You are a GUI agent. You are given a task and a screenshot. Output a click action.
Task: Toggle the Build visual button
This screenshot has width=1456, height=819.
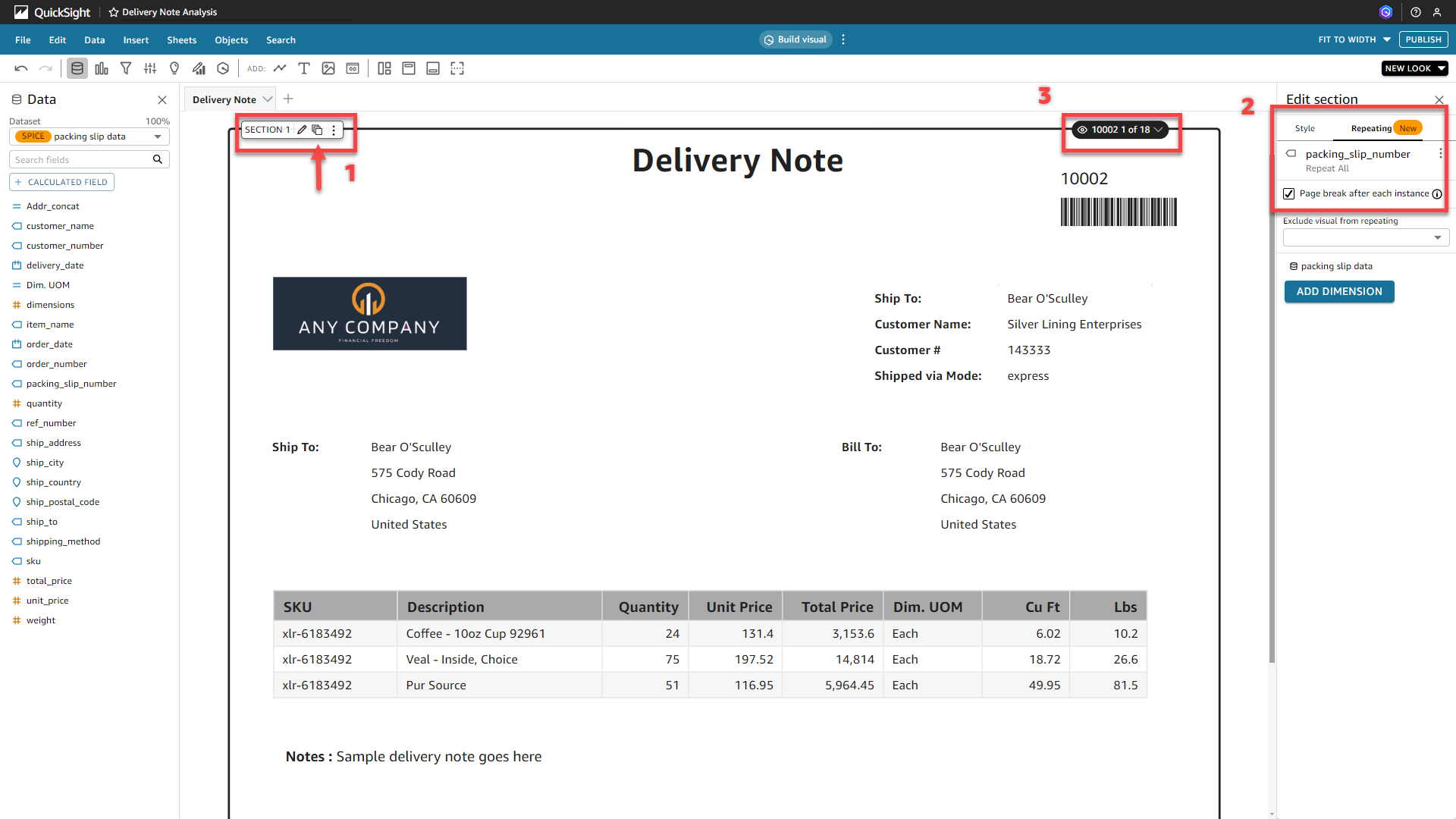(795, 39)
